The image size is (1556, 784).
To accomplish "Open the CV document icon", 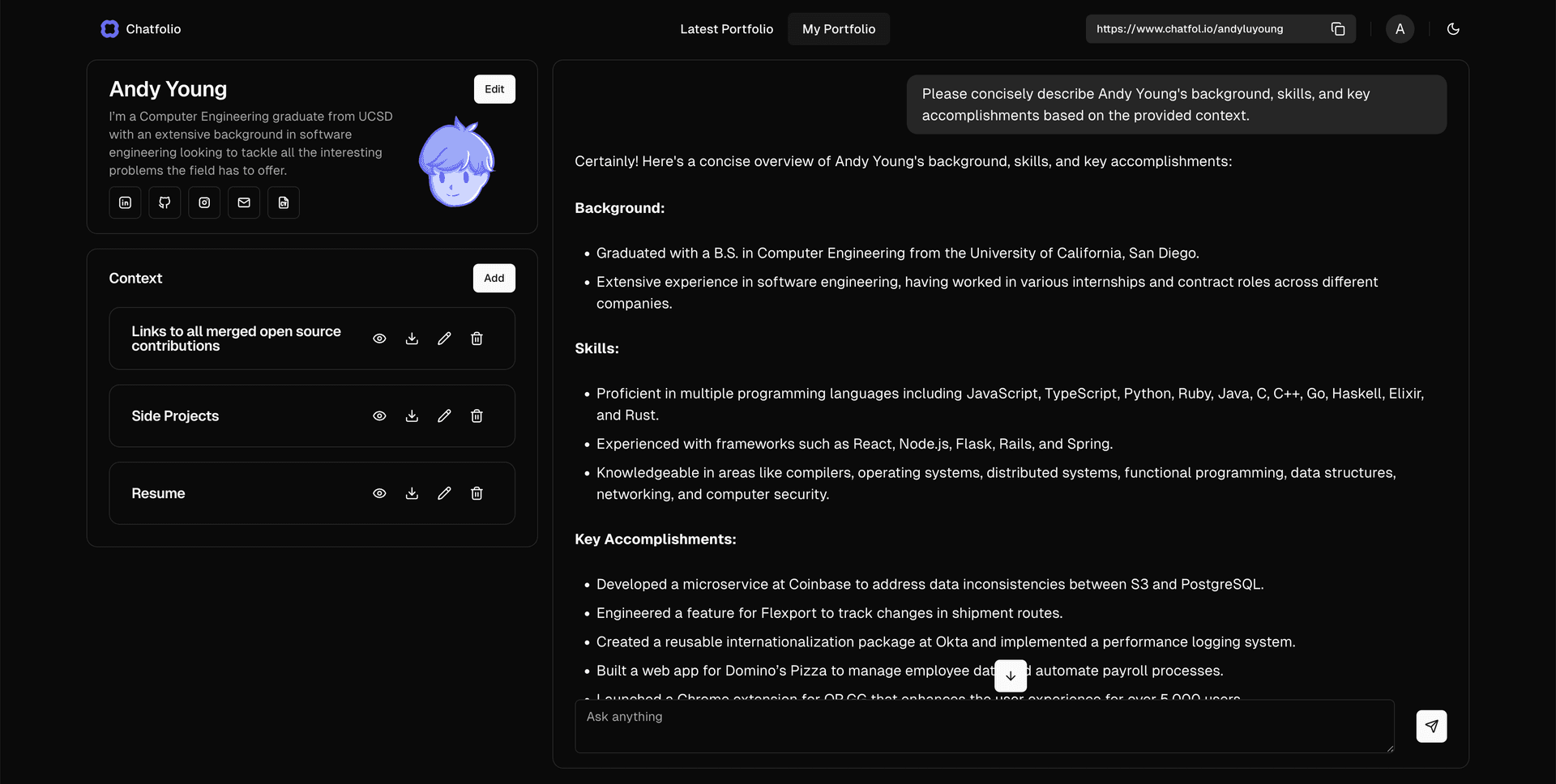I will coord(283,202).
